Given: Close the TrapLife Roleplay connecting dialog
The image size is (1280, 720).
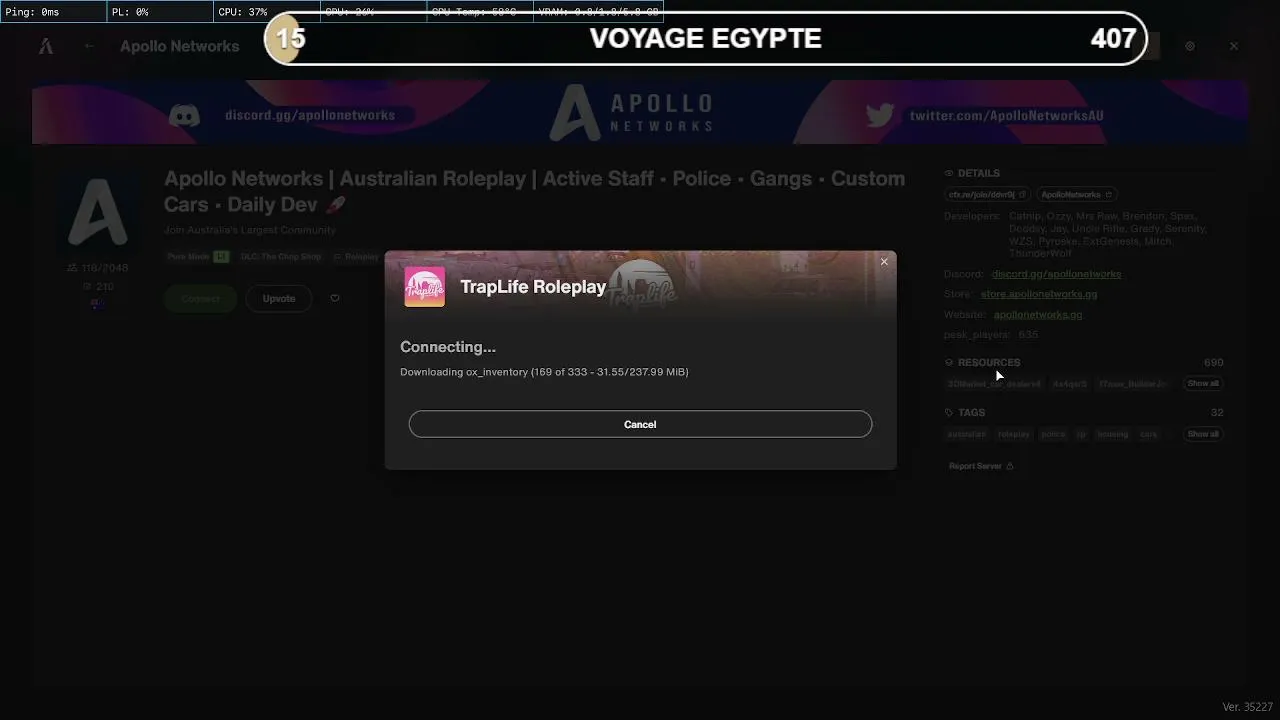Looking at the screenshot, I should pos(884,262).
